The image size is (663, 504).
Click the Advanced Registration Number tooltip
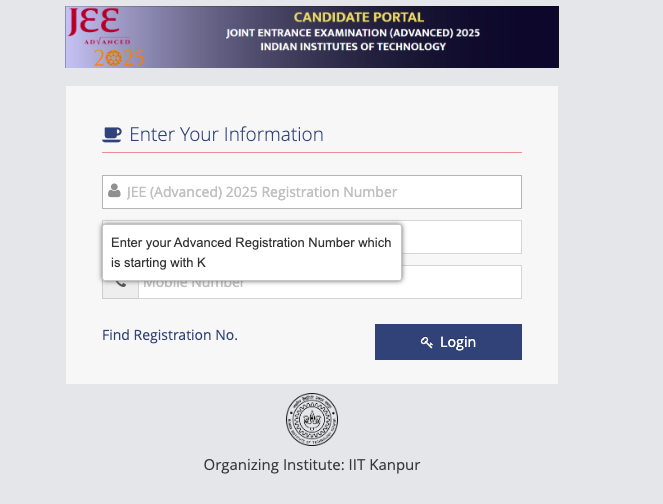pyautogui.click(x=251, y=252)
